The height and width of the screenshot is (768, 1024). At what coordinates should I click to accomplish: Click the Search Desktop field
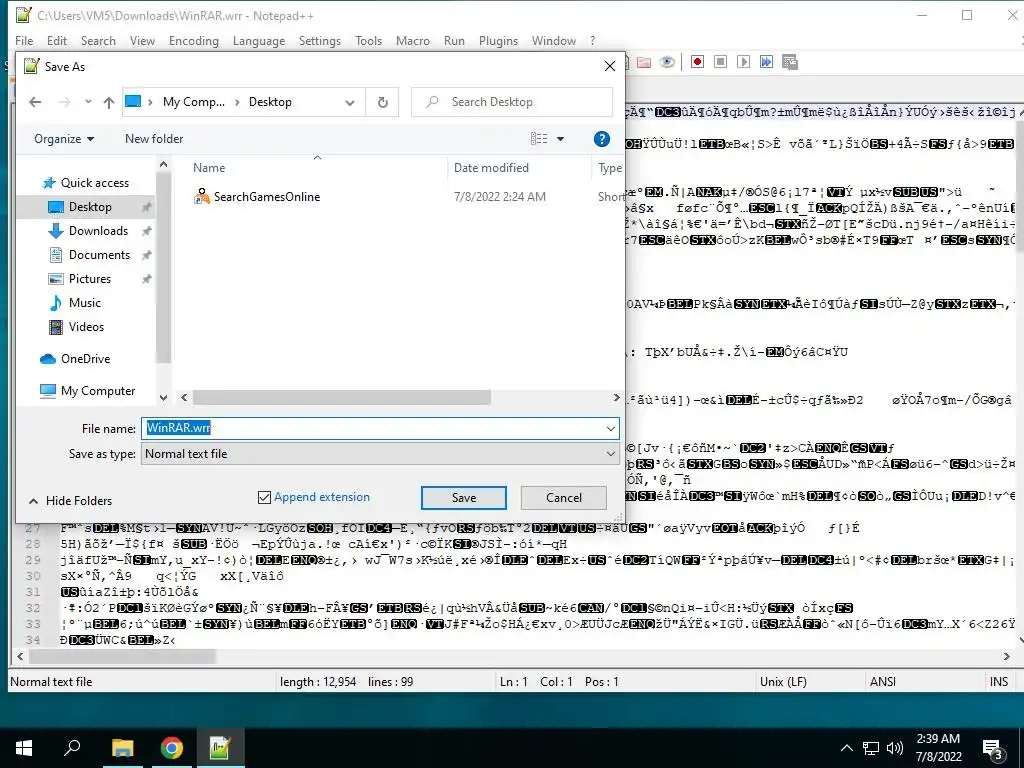[512, 102]
